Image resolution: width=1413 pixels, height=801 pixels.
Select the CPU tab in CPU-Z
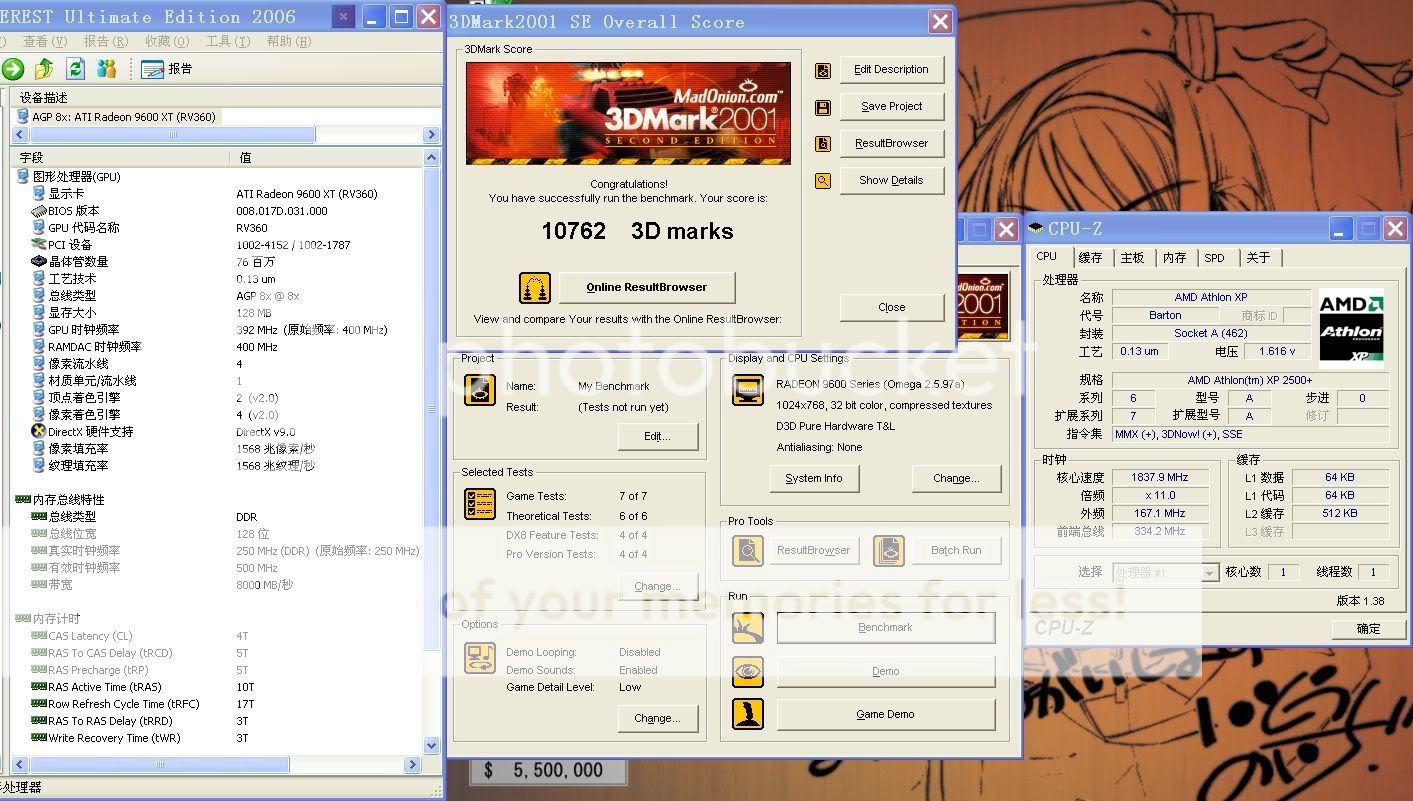pyautogui.click(x=1047, y=257)
